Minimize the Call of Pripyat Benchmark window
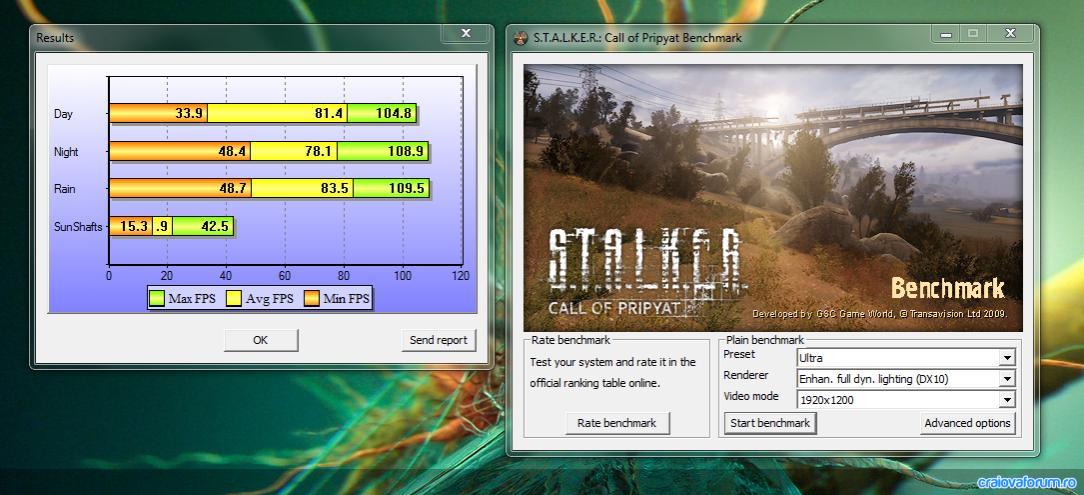1084x495 pixels. pos(946,33)
